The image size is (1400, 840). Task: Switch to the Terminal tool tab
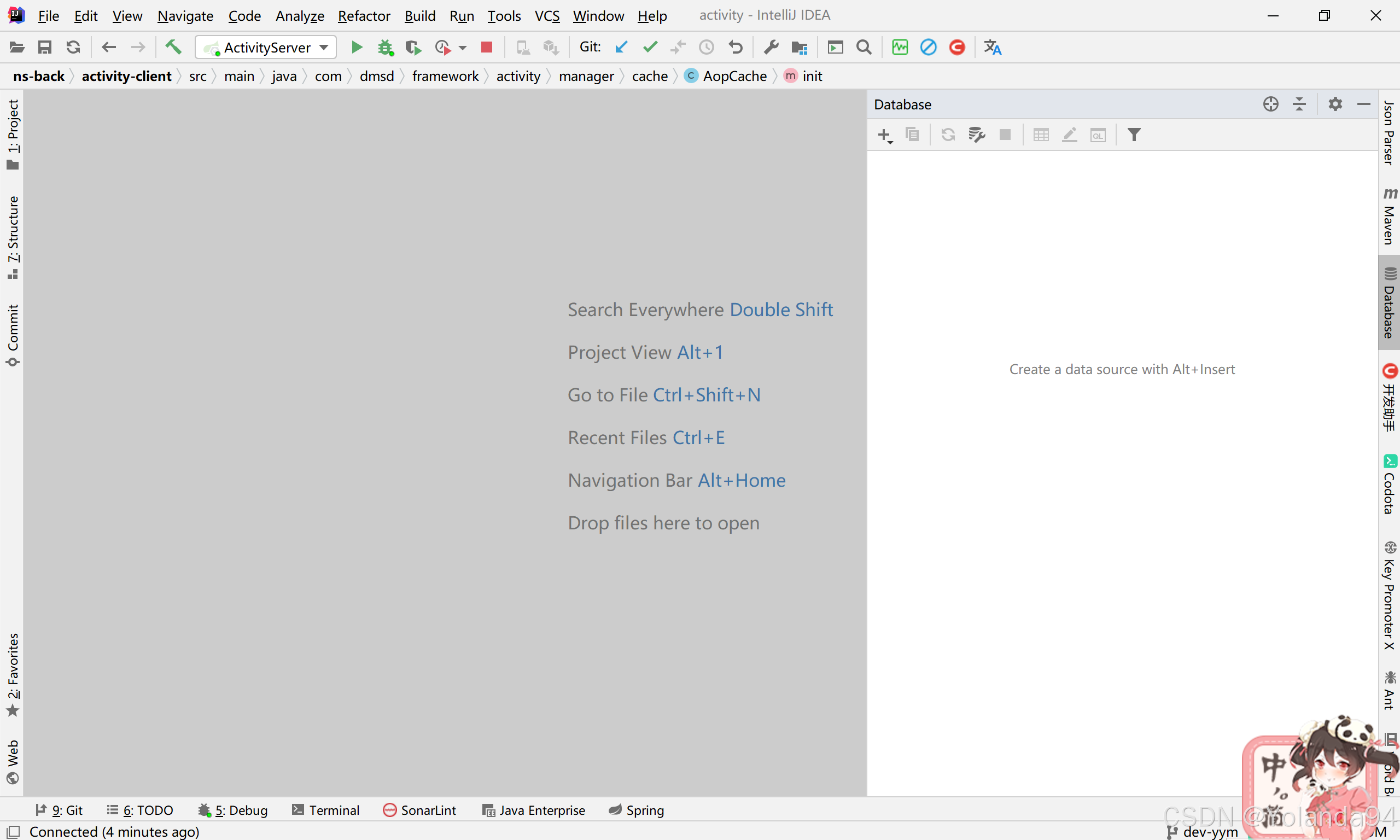coord(326,810)
